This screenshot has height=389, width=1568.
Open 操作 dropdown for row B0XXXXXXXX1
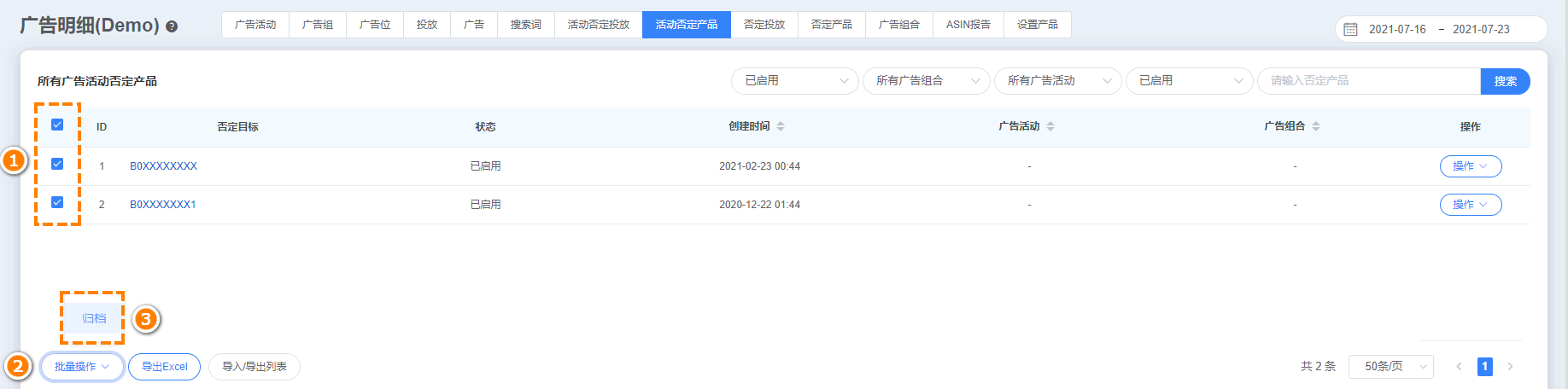pyautogui.click(x=1470, y=205)
